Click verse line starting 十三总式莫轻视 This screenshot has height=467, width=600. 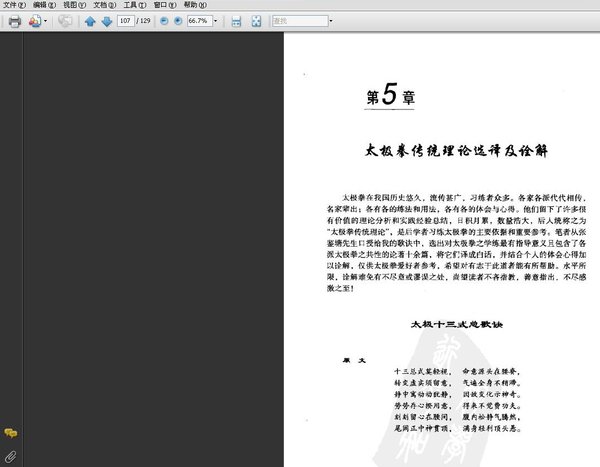[x=457, y=371]
